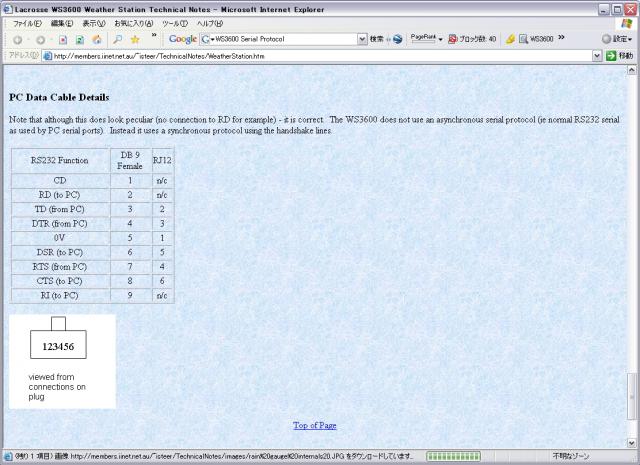Click the DSR (to PC) cell

click(60, 252)
